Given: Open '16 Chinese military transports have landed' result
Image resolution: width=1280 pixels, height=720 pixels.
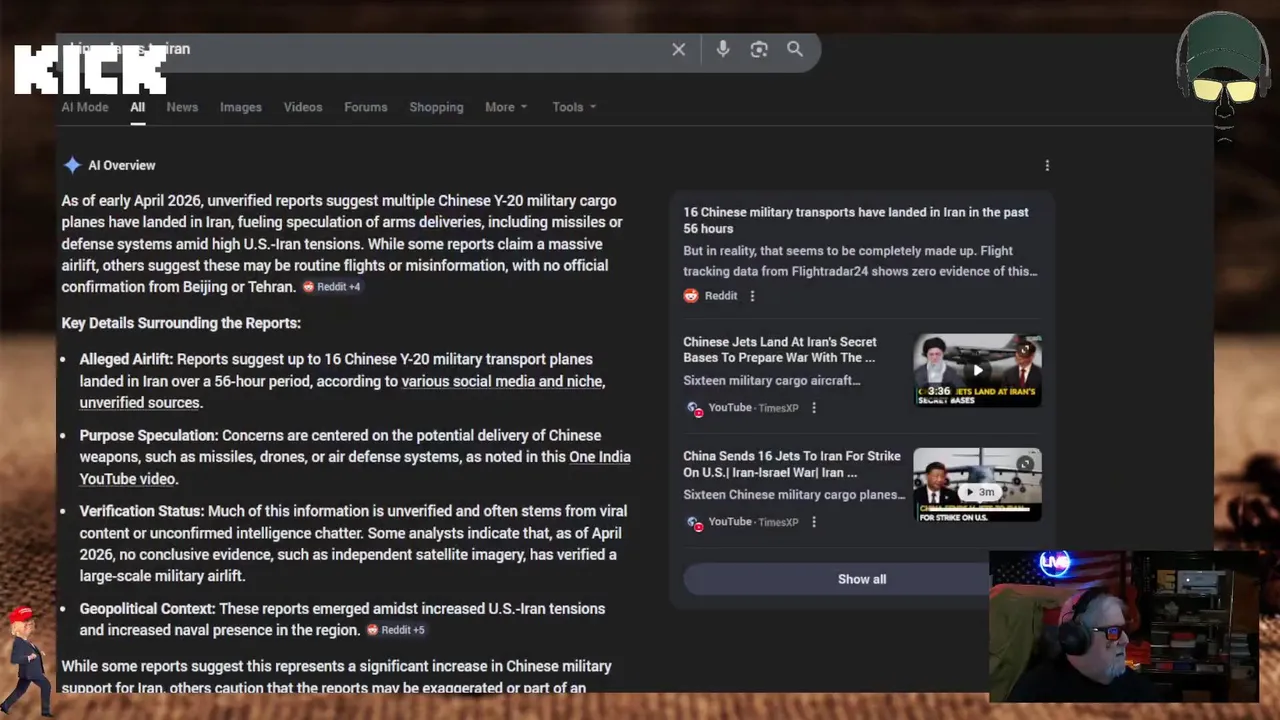Looking at the screenshot, I should pos(856,220).
